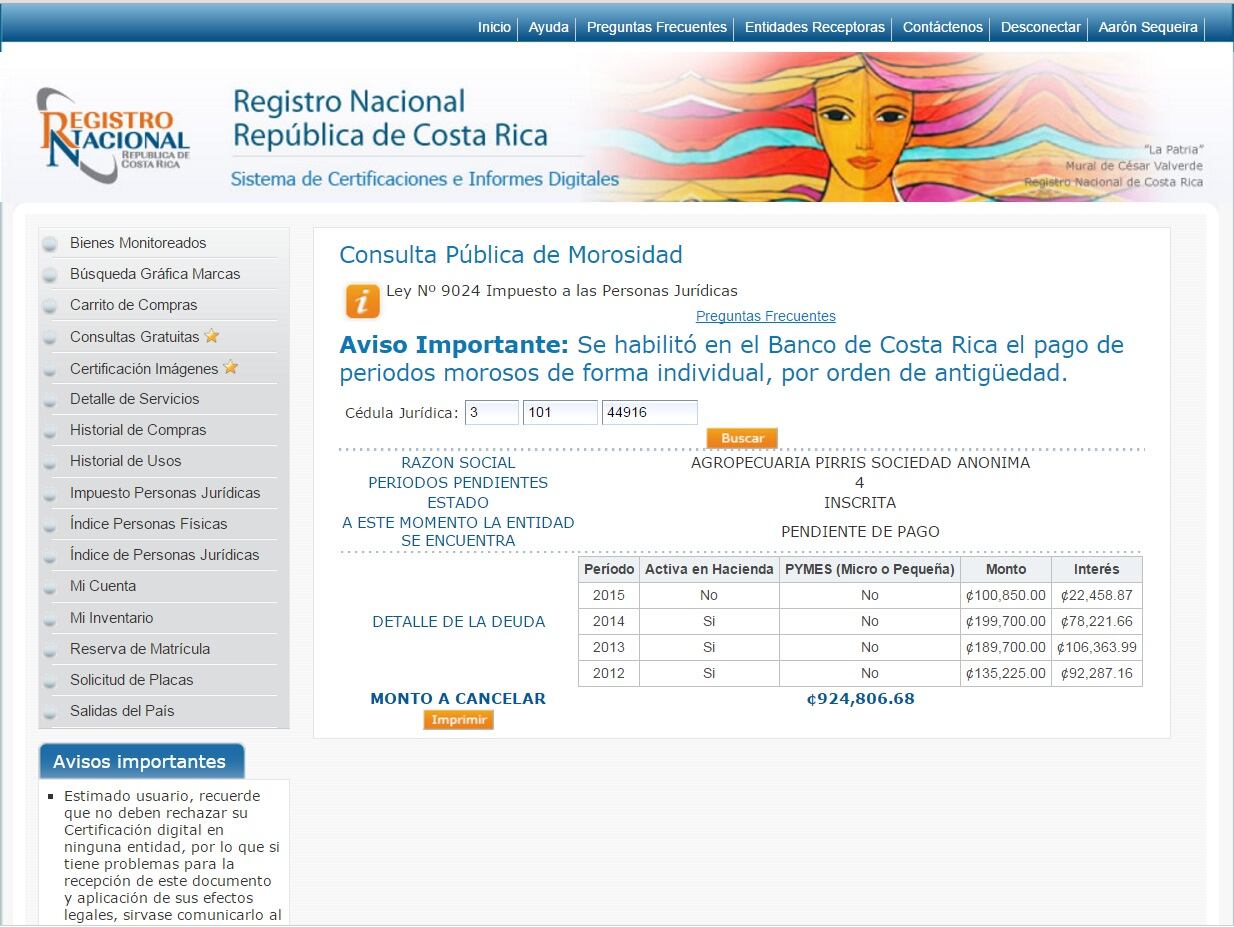Image resolution: width=1234 pixels, height=927 pixels.
Task: Click the bullet icon beside Carrito de Compras
Action: point(50,307)
